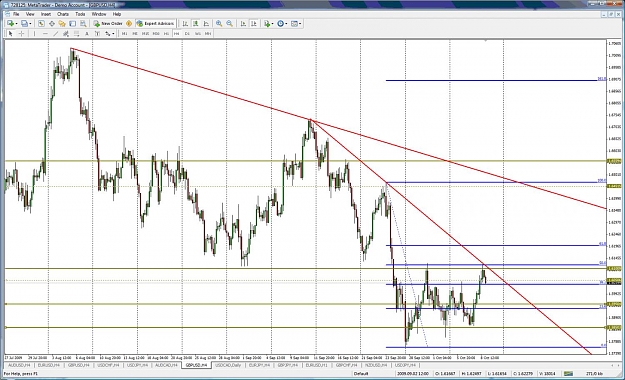Toggle Expert Advisors on or off
Screen dimensions: 625x380
click(155, 24)
